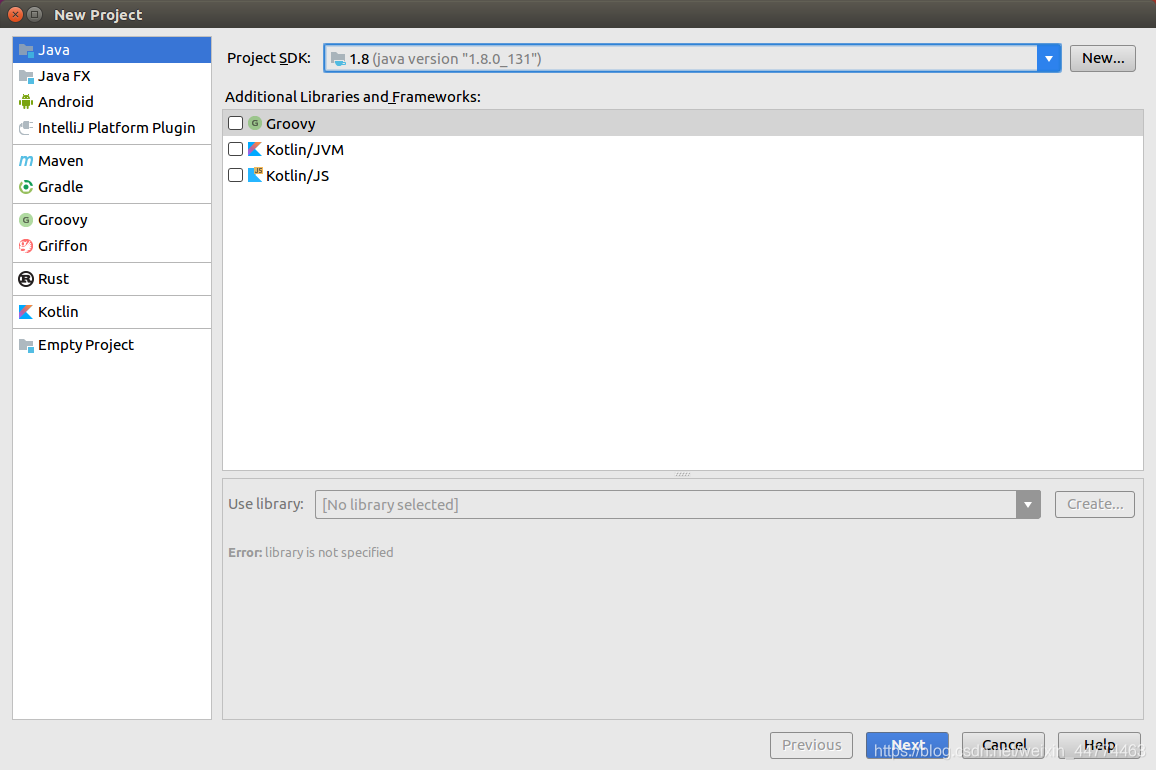Open Help for the dialog
Image resolution: width=1156 pixels, height=770 pixels.
click(1099, 745)
